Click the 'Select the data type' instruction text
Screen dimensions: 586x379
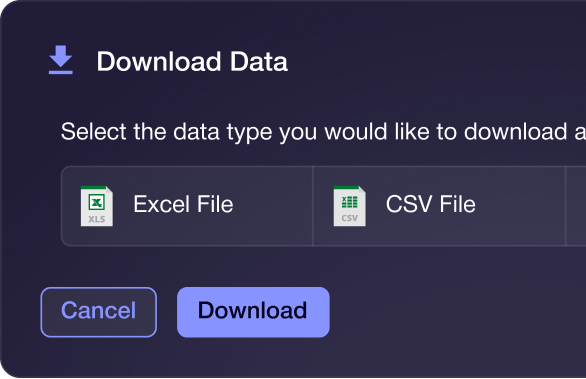point(323,132)
